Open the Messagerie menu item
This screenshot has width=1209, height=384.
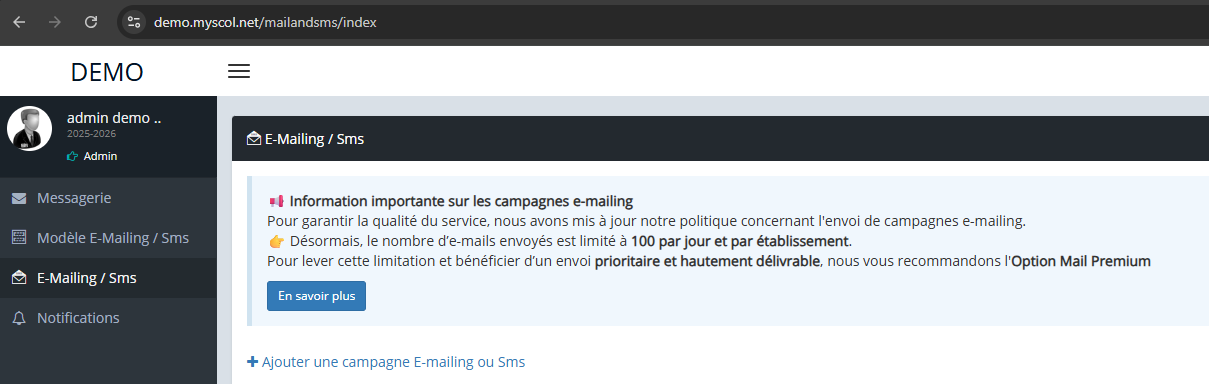pos(108,198)
